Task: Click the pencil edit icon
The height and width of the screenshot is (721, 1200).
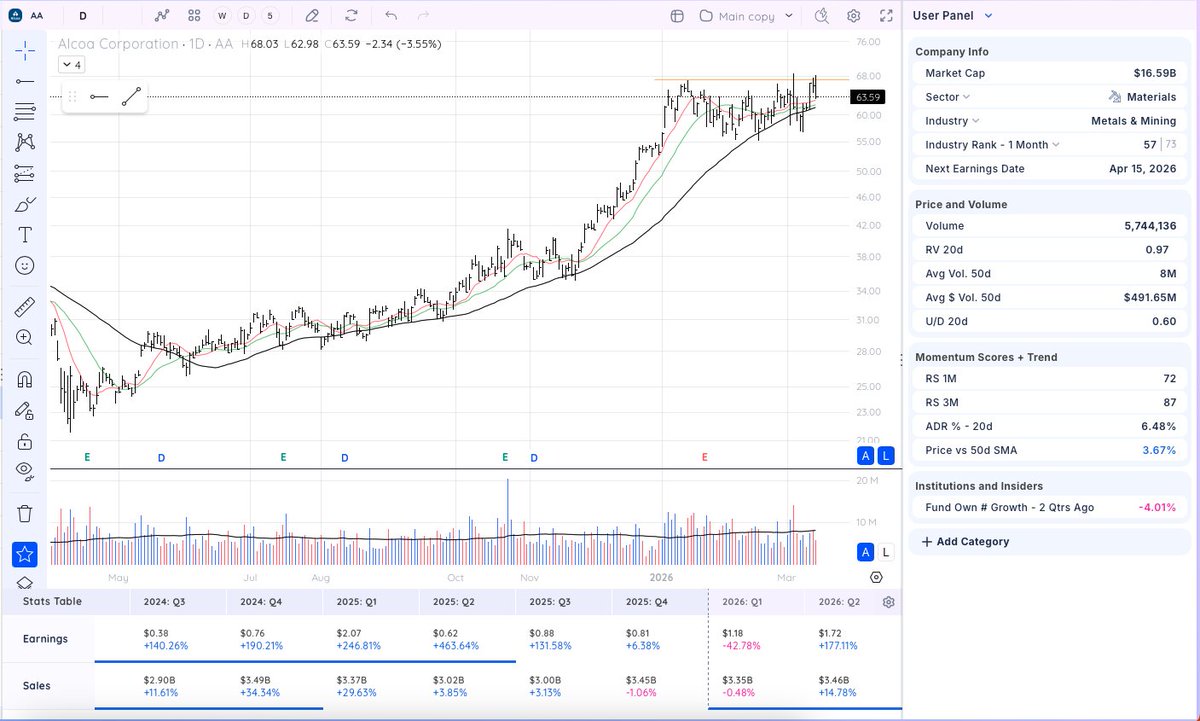Action: [x=312, y=16]
